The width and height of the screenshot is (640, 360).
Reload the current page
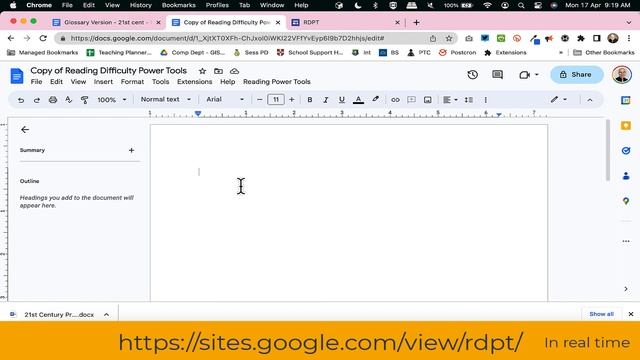(43, 38)
